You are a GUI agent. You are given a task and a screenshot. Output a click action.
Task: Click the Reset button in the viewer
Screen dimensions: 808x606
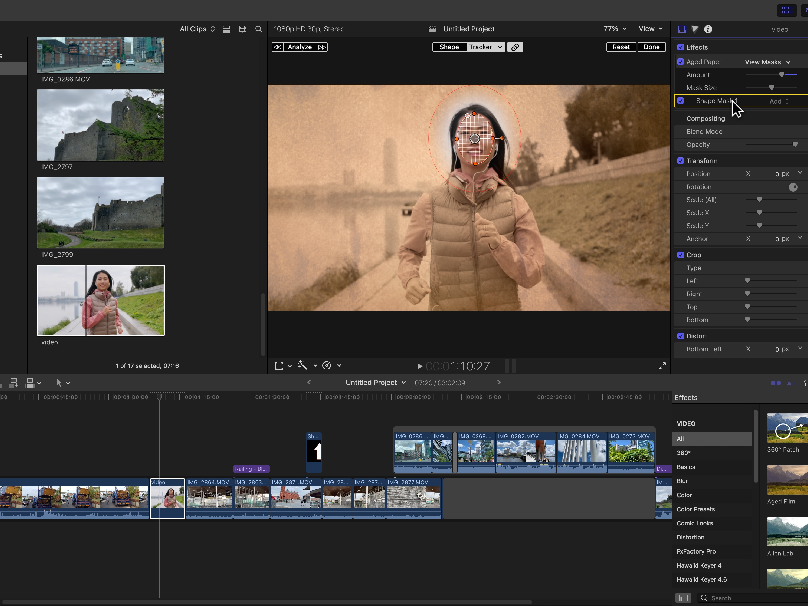(621, 47)
